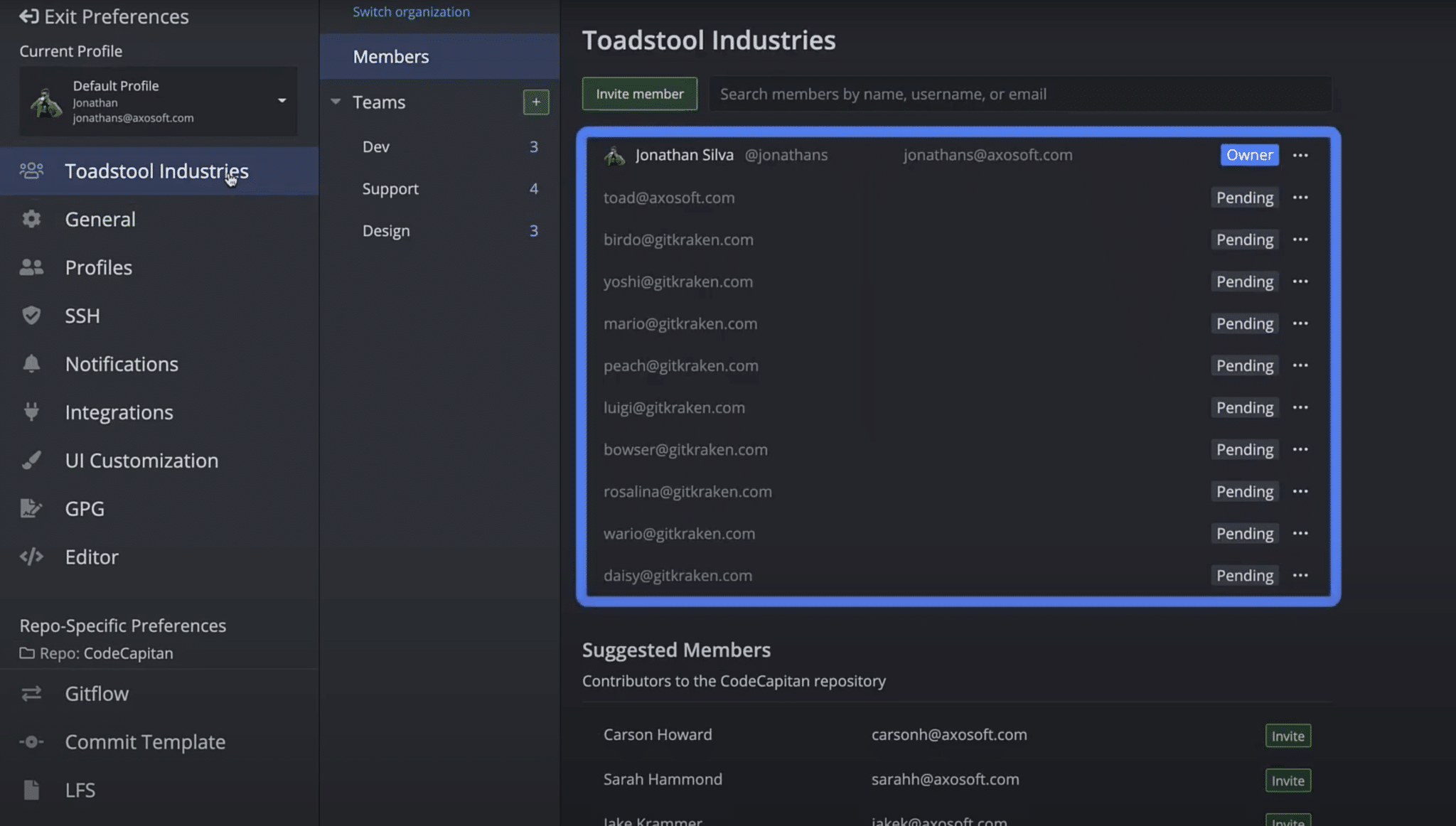The height and width of the screenshot is (826, 1456).
Task: Open Profiles settings via the people icon
Action: coord(31,267)
